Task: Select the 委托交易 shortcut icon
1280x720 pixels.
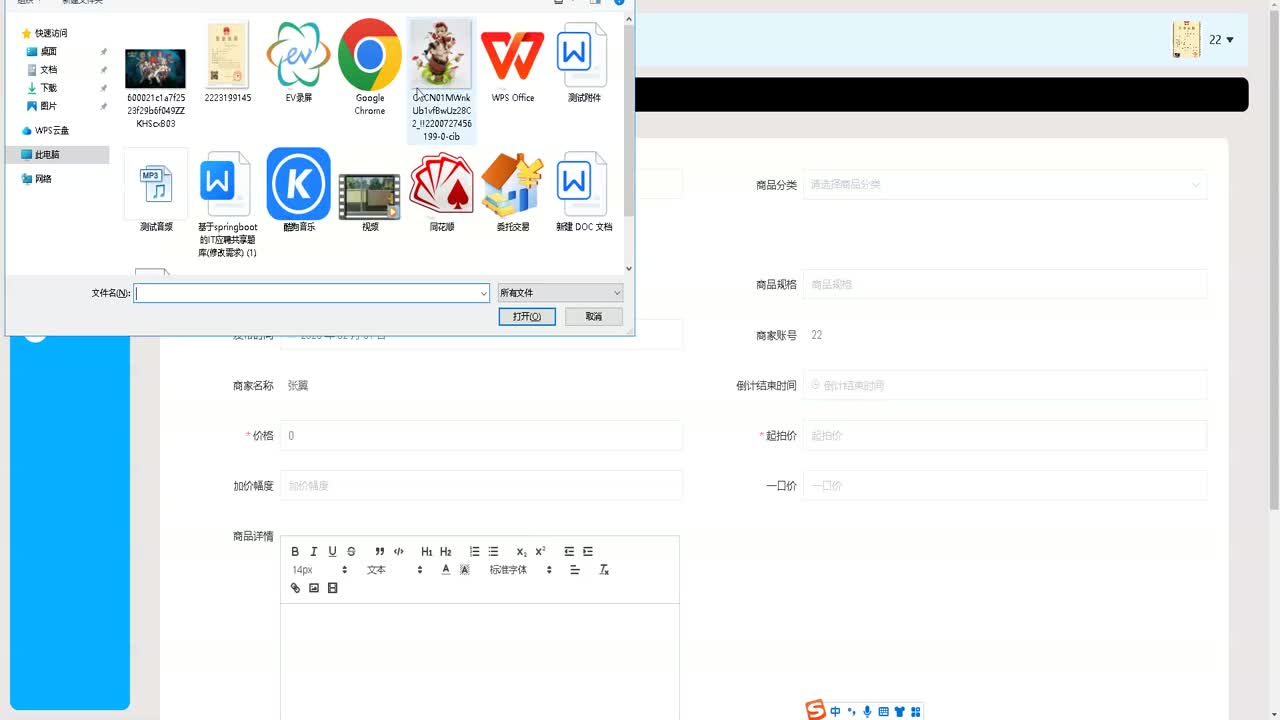Action: (x=513, y=191)
